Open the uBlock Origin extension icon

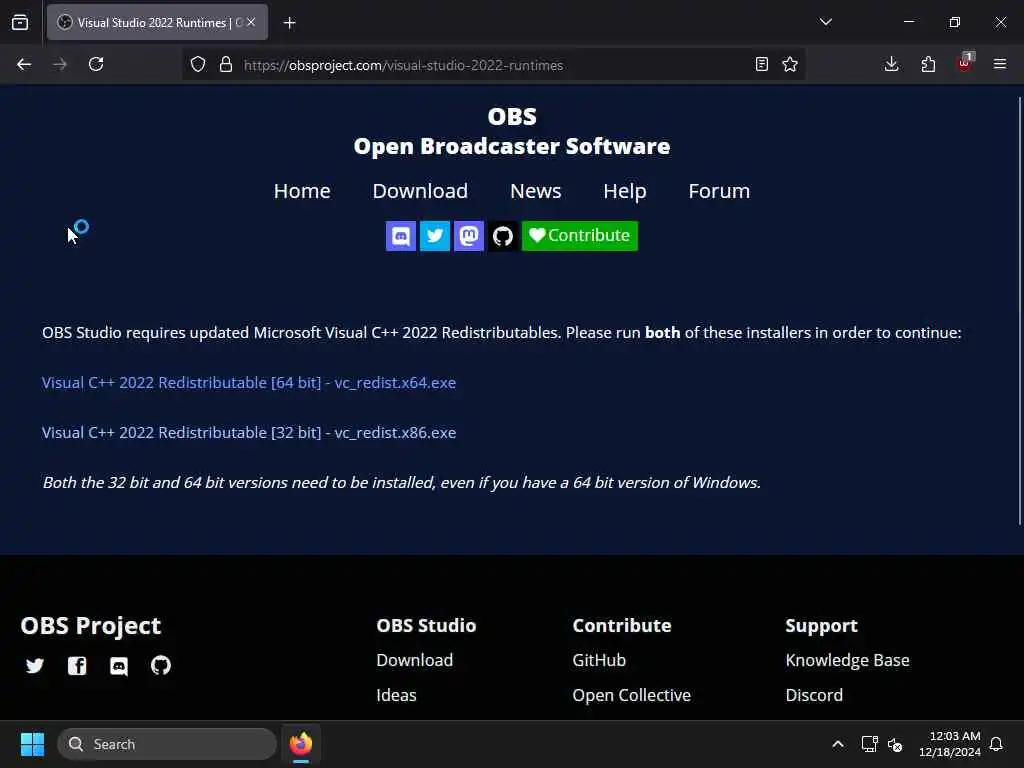[965, 63]
